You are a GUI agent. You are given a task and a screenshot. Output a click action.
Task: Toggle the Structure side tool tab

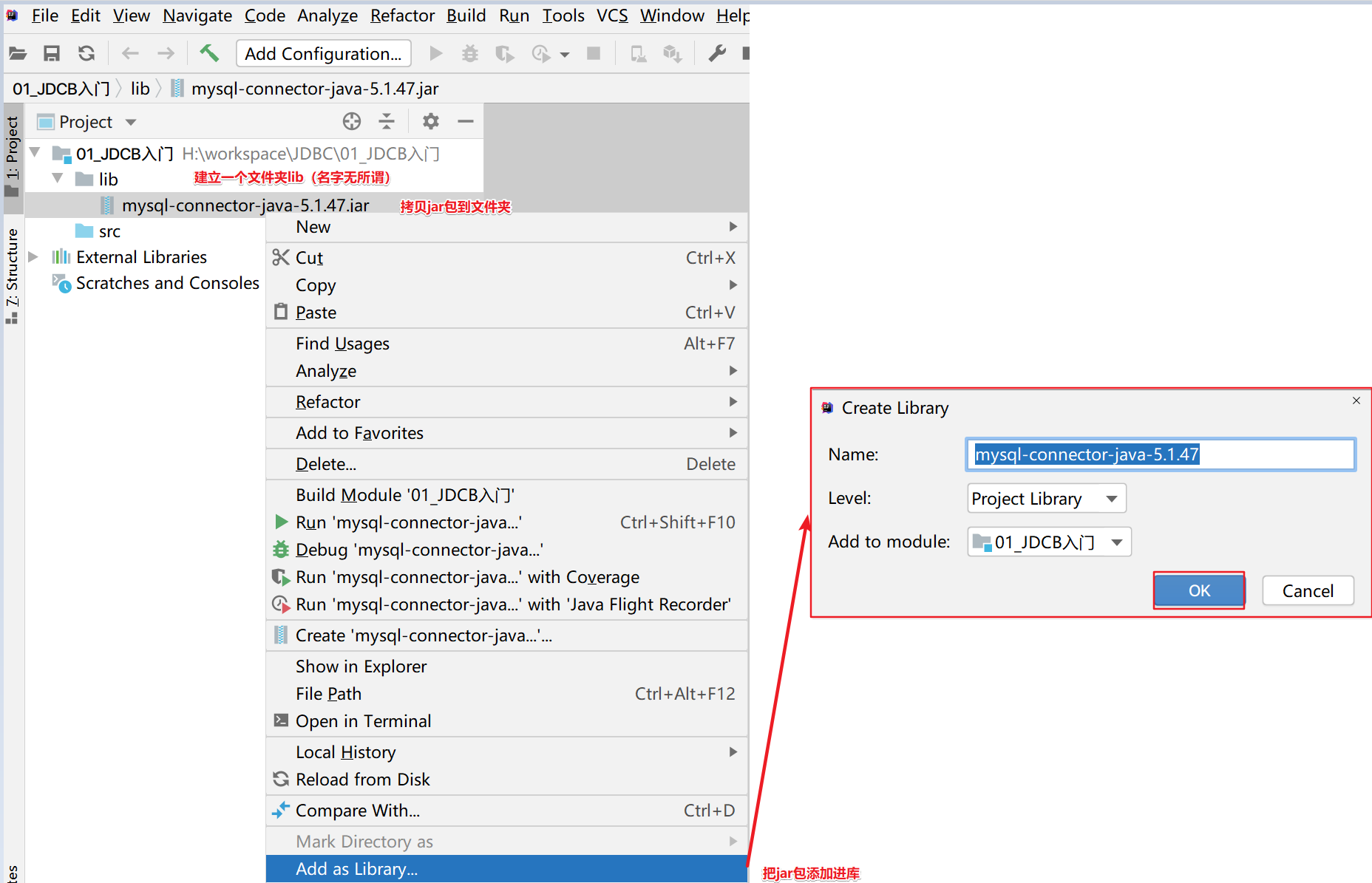[x=12, y=273]
